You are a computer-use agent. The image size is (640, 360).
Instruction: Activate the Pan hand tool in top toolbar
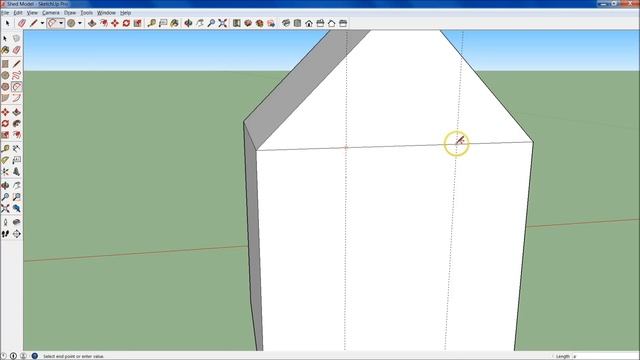[x=200, y=23]
